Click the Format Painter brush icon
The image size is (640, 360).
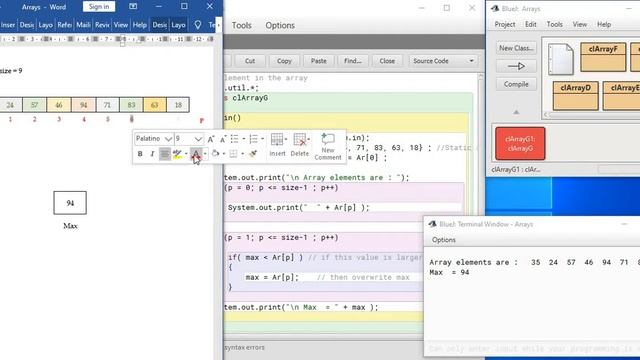pyautogui.click(x=253, y=154)
